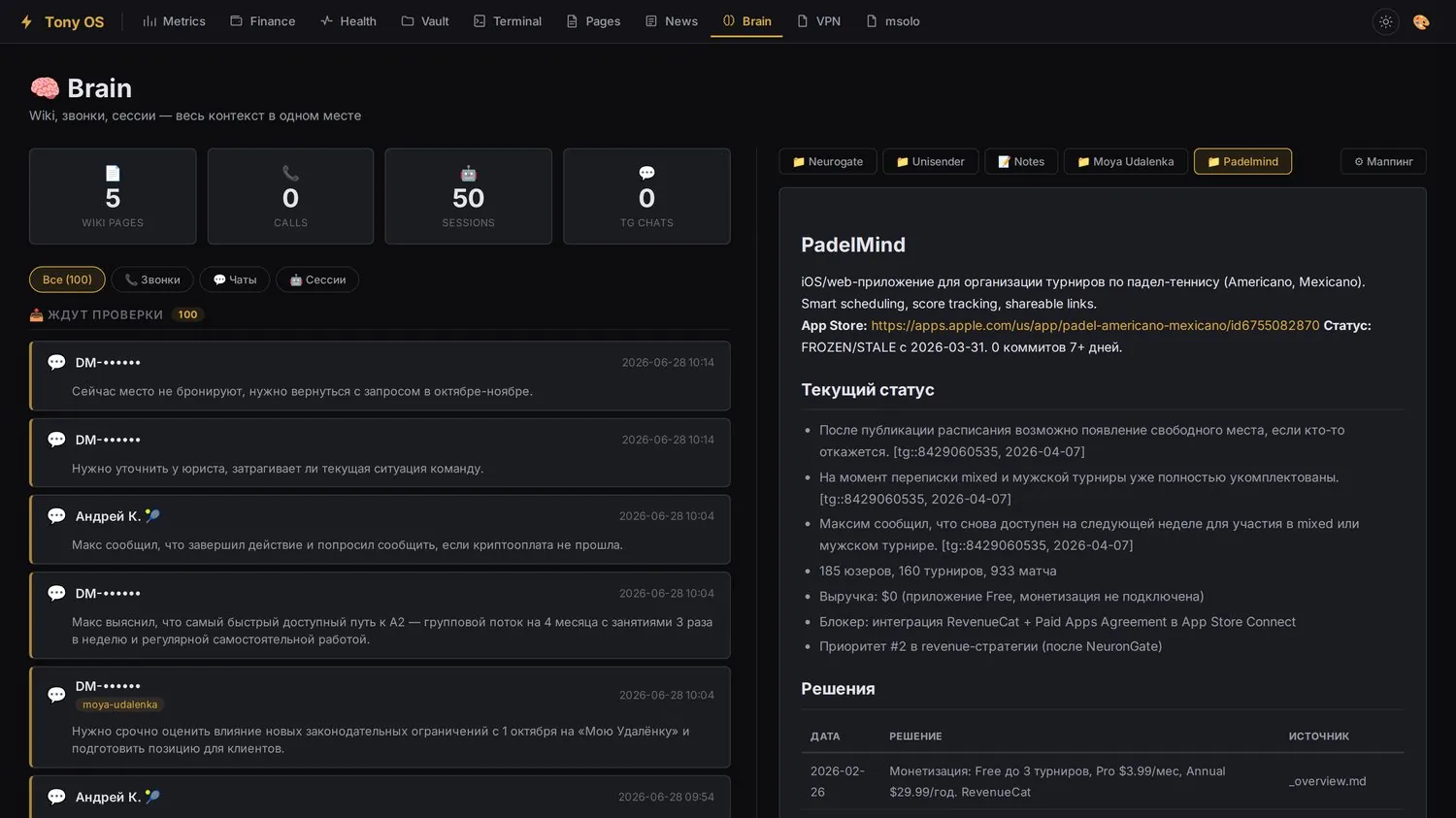Click the chat icon of the криптооплата message
This screenshot has height=818, width=1456.
tap(56, 515)
